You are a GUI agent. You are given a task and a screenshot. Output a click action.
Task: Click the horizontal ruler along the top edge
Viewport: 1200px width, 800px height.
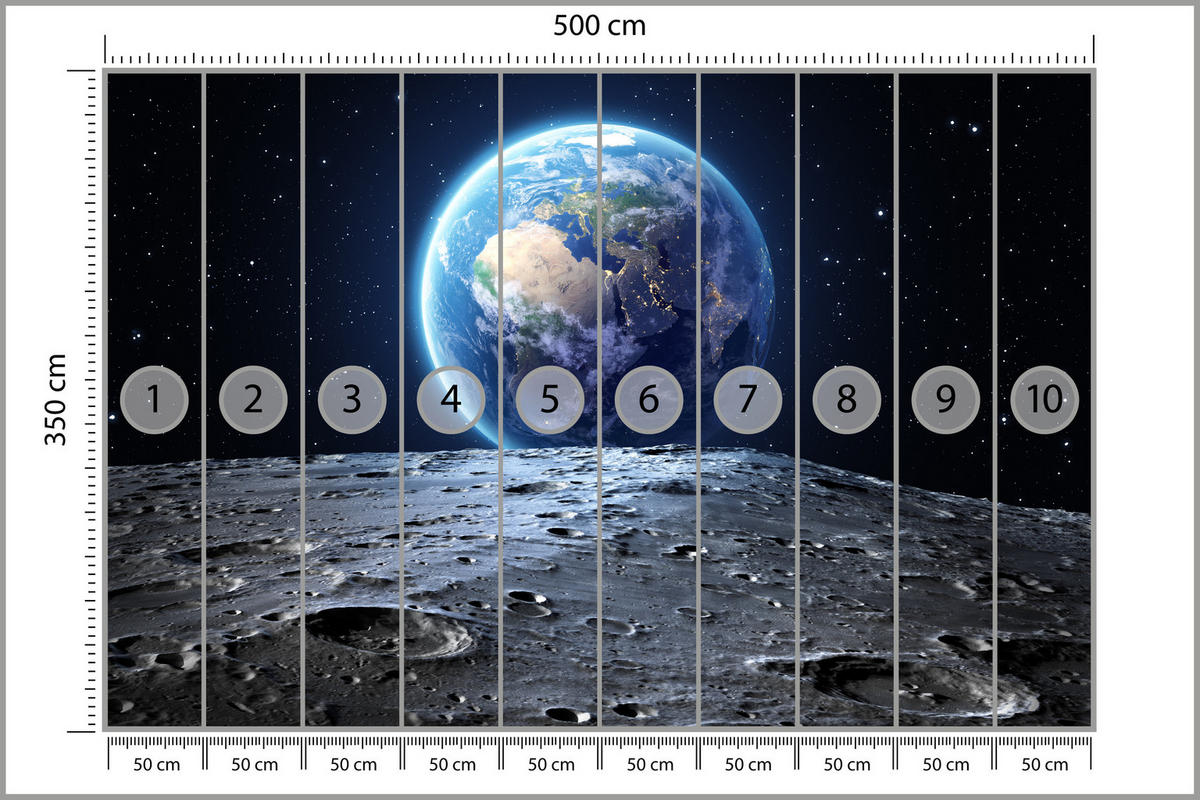click(600, 58)
